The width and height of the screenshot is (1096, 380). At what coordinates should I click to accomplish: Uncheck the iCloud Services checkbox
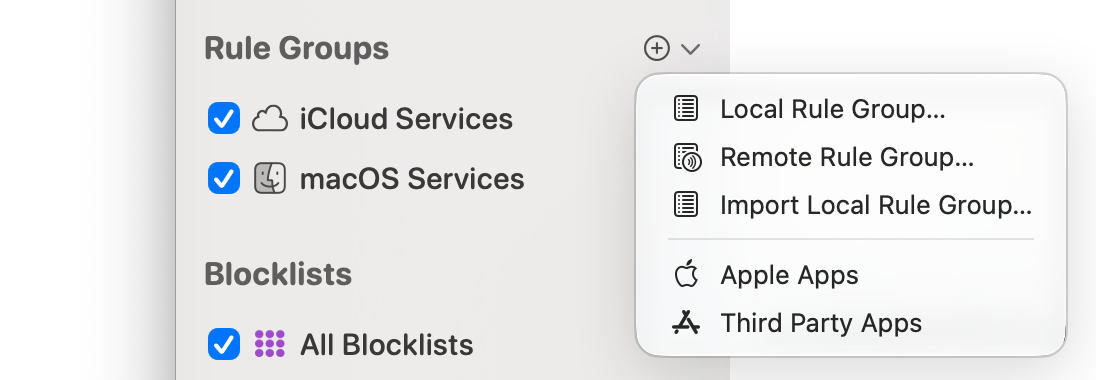(x=224, y=119)
